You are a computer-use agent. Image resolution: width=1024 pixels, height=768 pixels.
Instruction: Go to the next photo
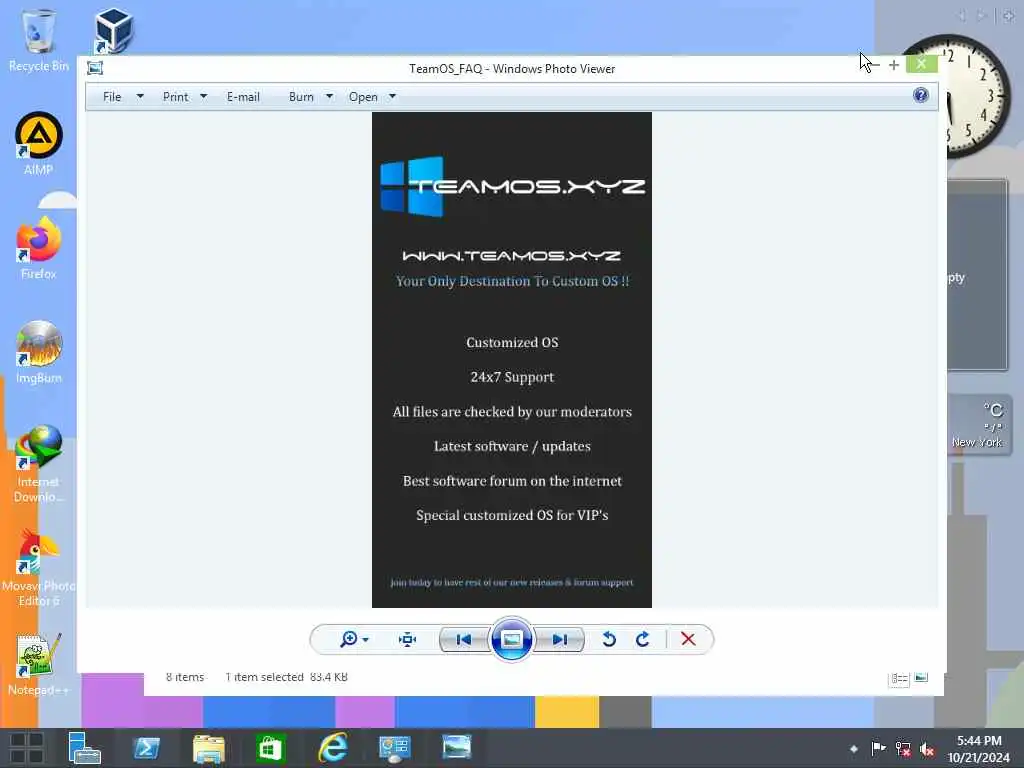560,639
